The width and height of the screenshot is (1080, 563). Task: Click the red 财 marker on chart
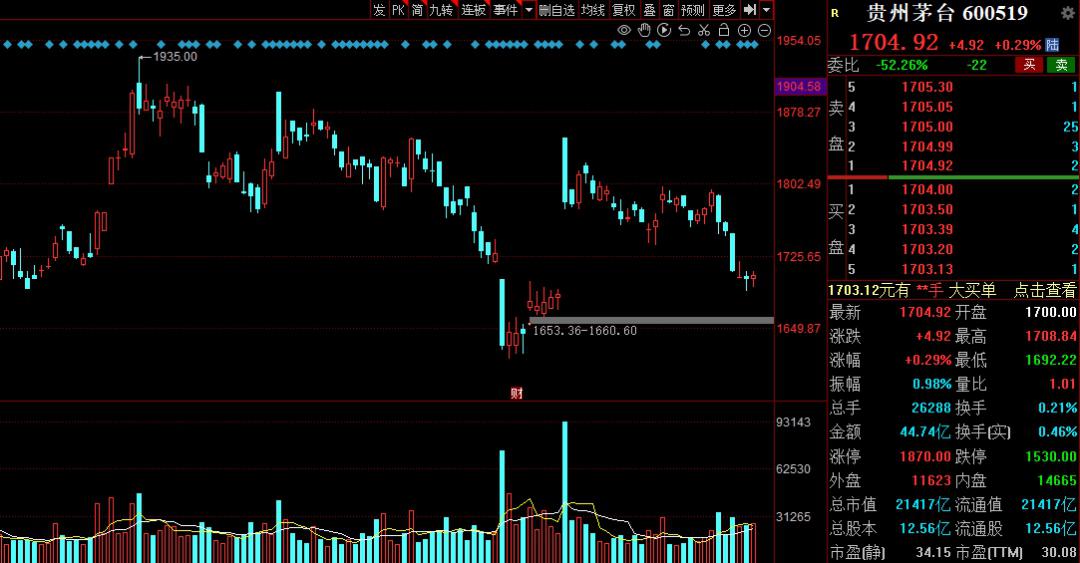pyautogui.click(x=517, y=393)
